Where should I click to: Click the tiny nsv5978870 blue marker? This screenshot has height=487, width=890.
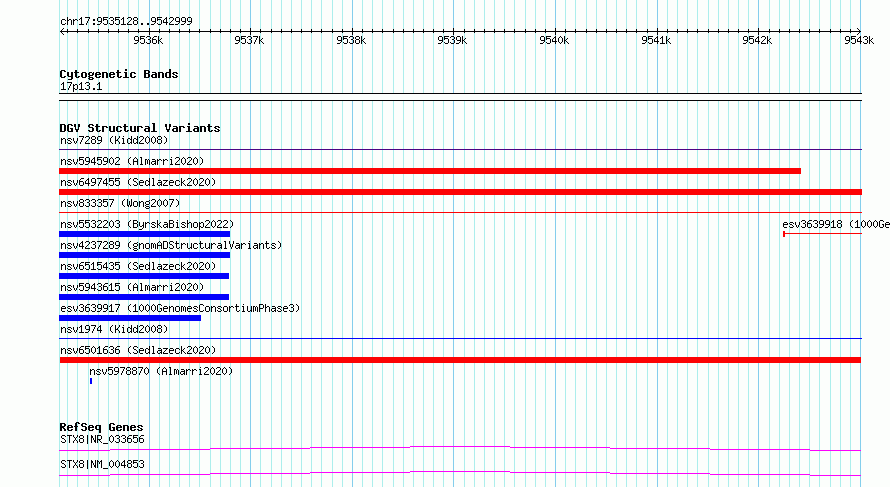coord(91,381)
